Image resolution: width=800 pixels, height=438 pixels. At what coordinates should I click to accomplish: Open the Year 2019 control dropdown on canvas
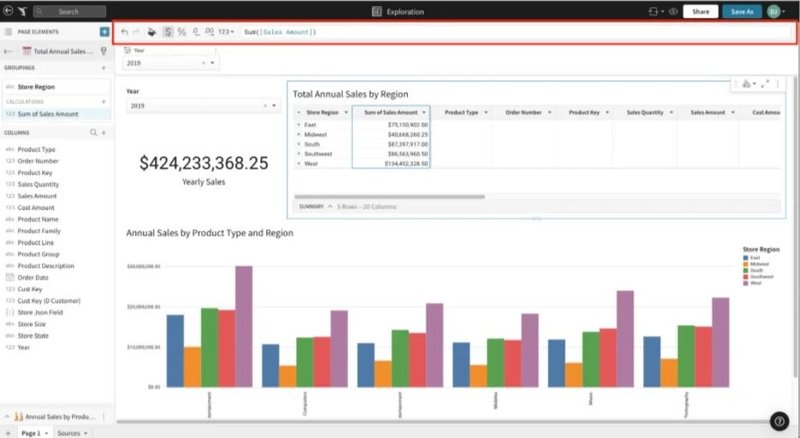click(274, 106)
